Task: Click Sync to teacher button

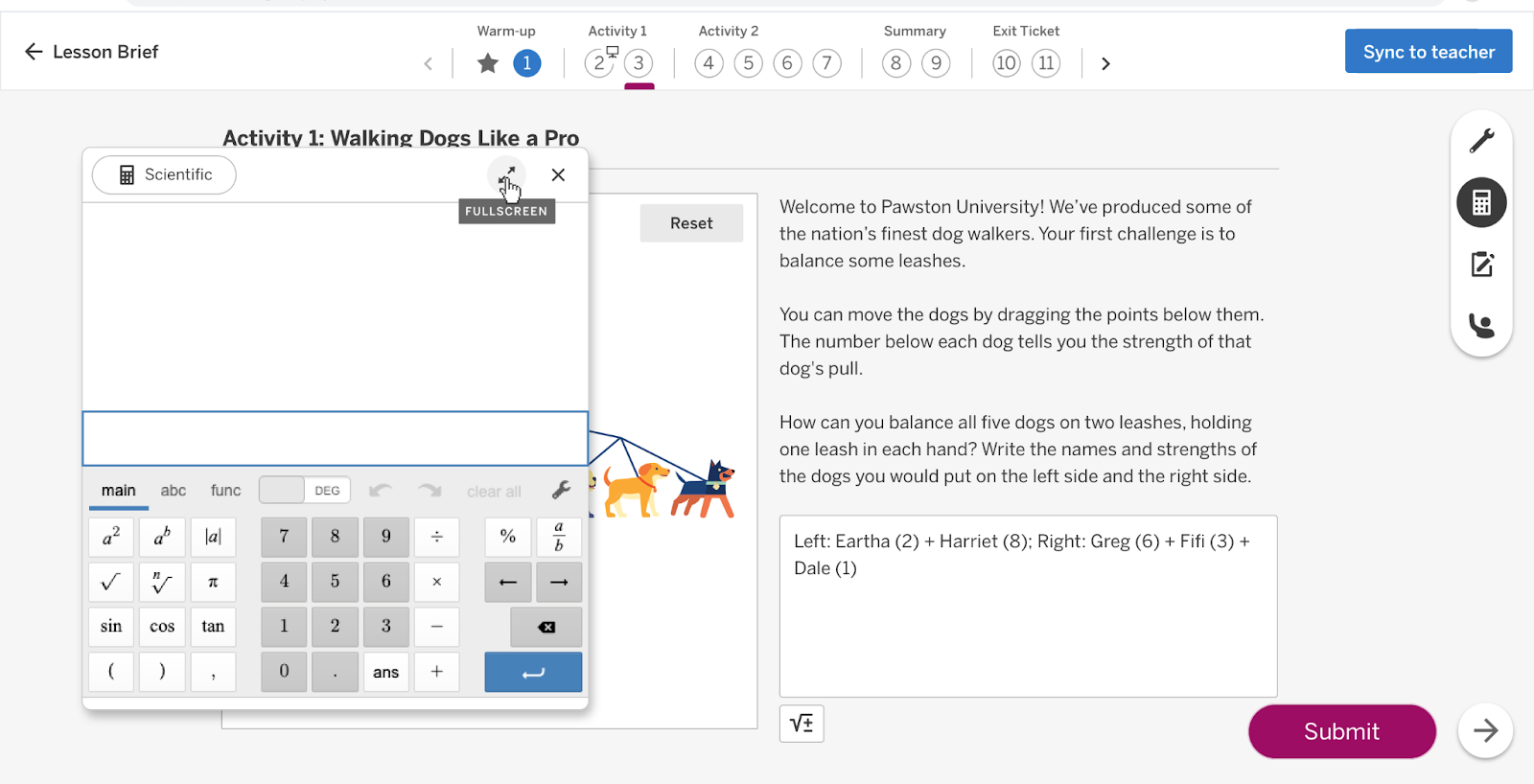Action: point(1429,52)
